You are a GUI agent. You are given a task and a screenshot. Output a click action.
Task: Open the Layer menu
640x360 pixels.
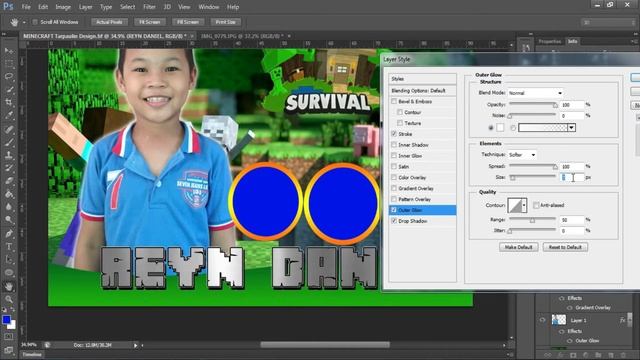pos(85,7)
